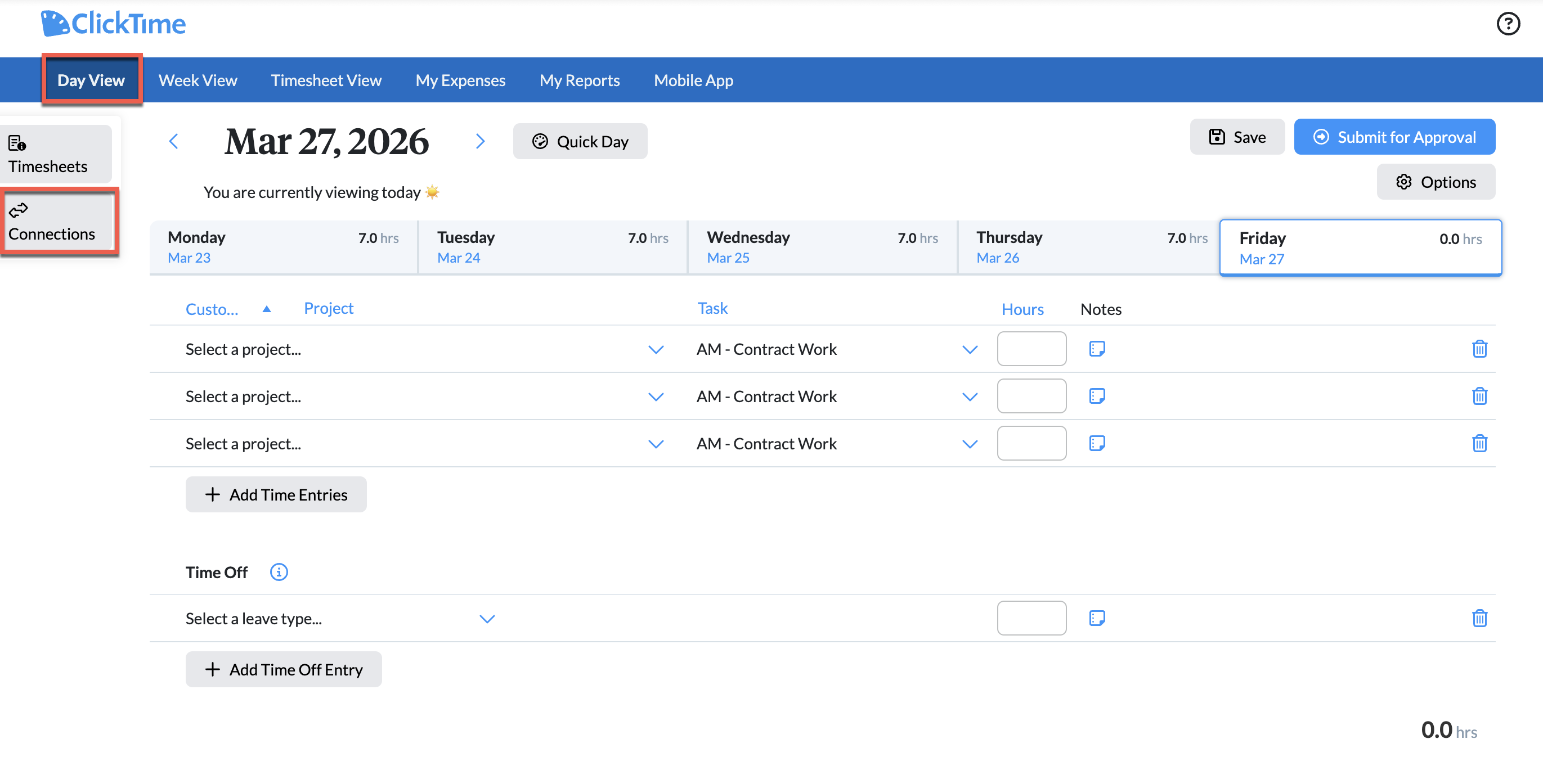The width and height of the screenshot is (1543, 784).
Task: Select Wednesday Mar 25 day tab
Action: click(x=822, y=247)
